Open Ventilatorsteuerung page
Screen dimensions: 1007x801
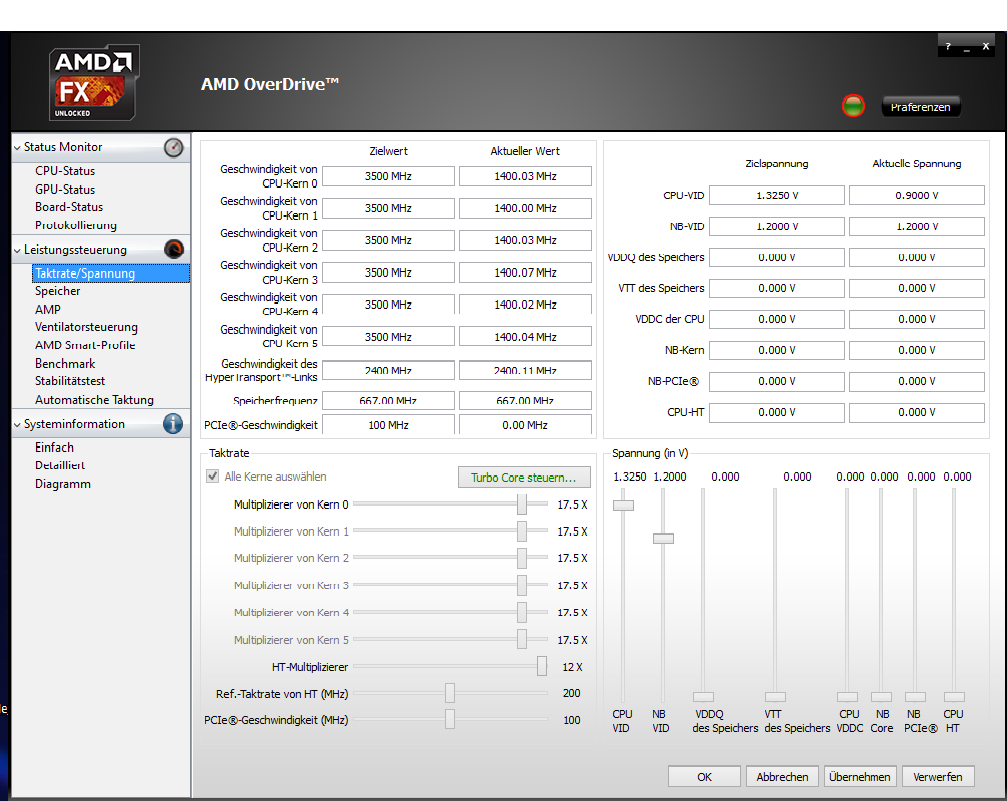[x=86, y=327]
